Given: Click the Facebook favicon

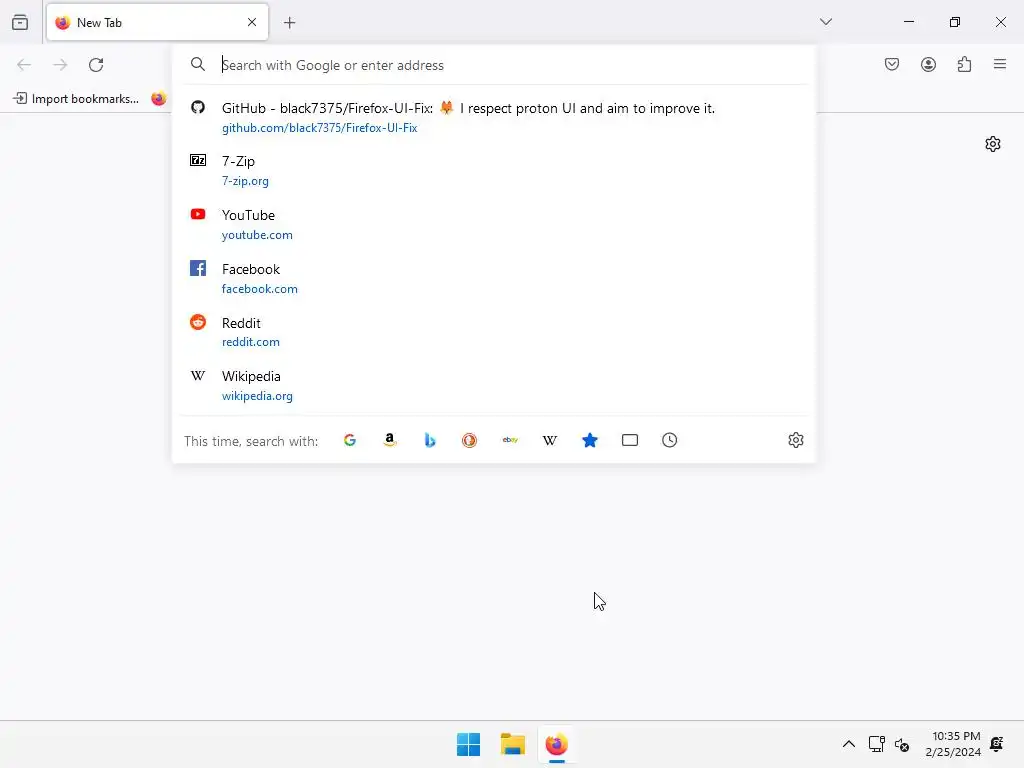Looking at the screenshot, I should pyautogui.click(x=198, y=268).
